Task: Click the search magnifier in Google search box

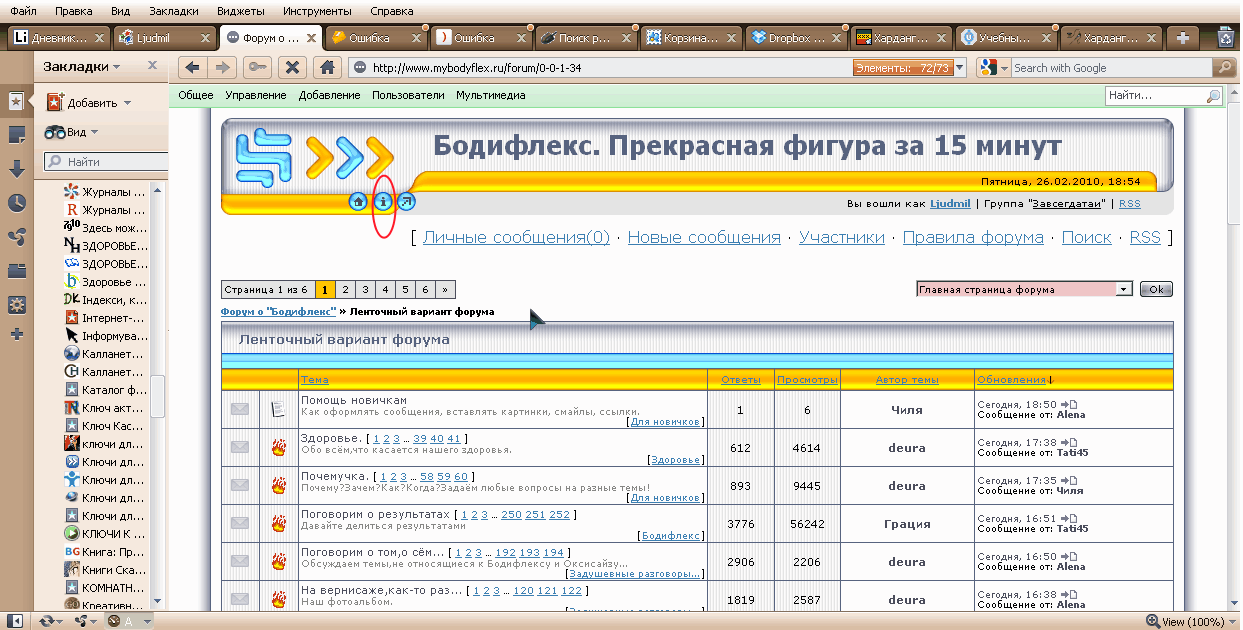Action: (1224, 68)
